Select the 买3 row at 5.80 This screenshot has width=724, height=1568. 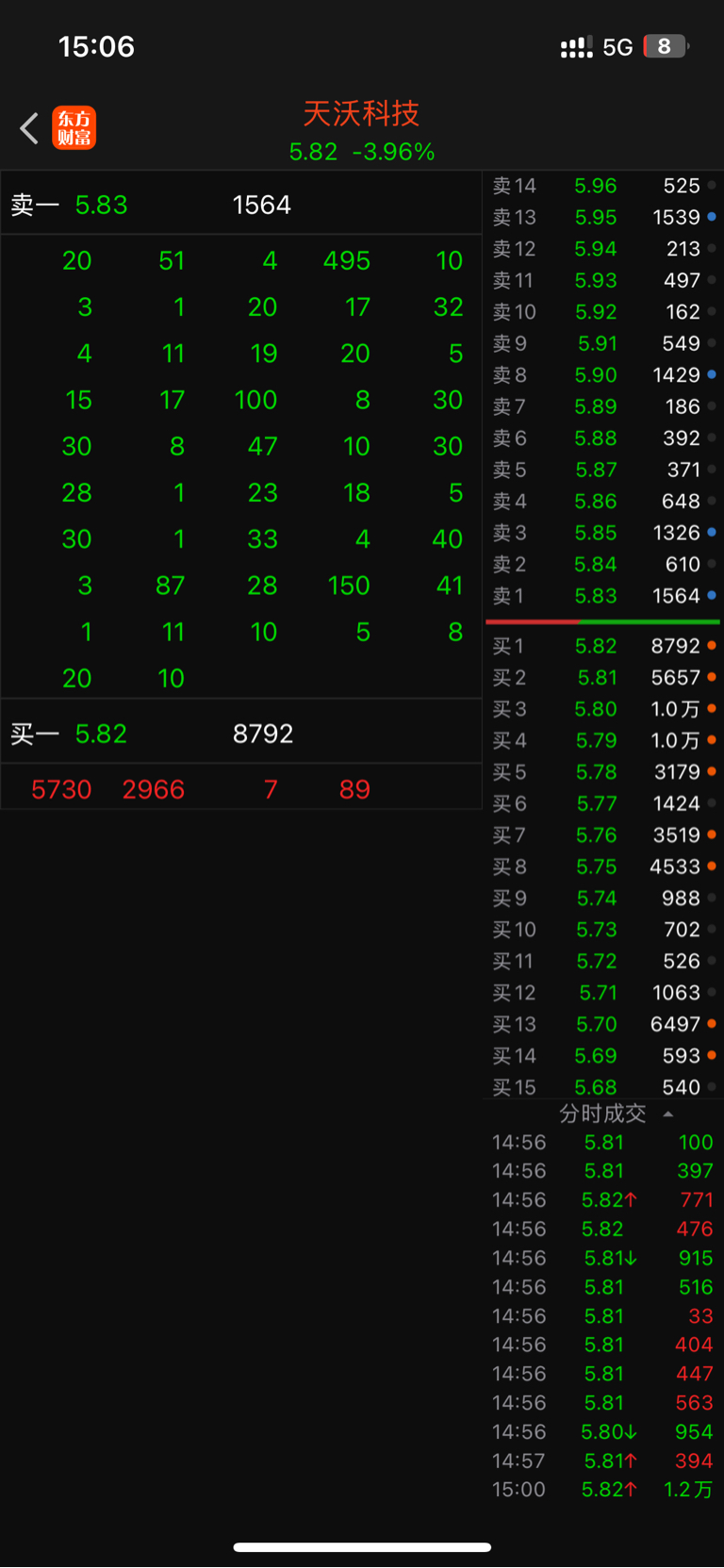[603, 709]
